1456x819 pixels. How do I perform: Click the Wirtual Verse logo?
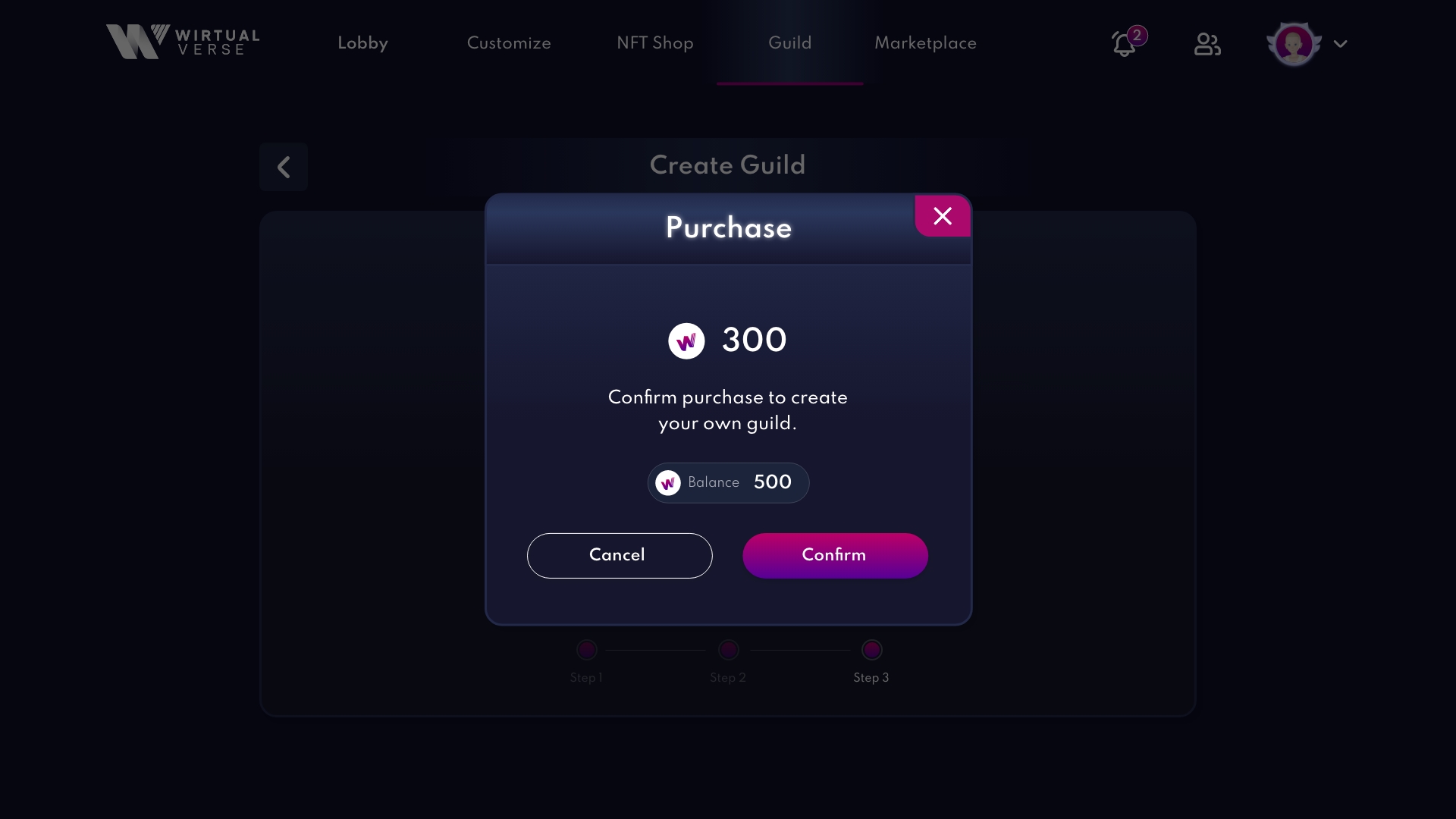(182, 42)
